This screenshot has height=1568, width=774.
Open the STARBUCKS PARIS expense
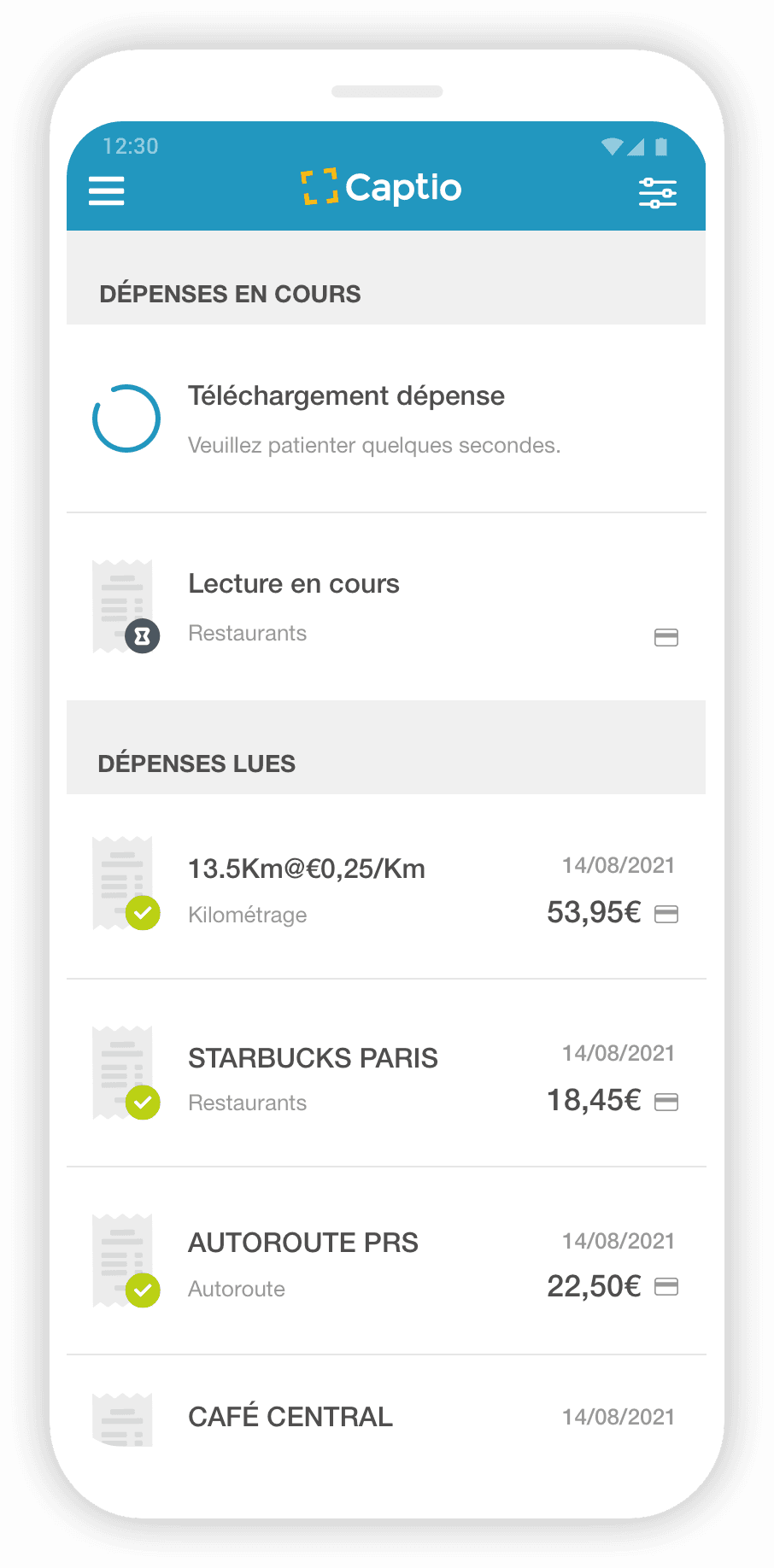(313, 1058)
